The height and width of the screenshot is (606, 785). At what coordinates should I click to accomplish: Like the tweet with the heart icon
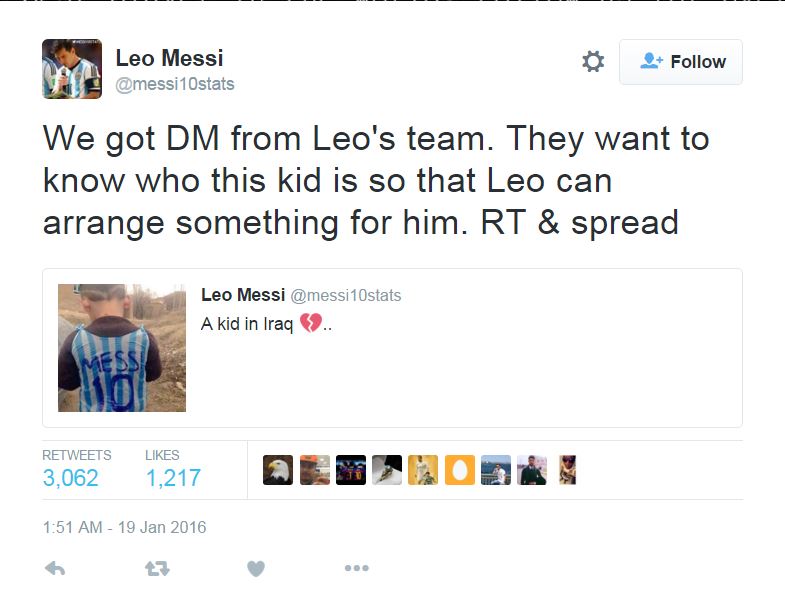click(x=256, y=568)
